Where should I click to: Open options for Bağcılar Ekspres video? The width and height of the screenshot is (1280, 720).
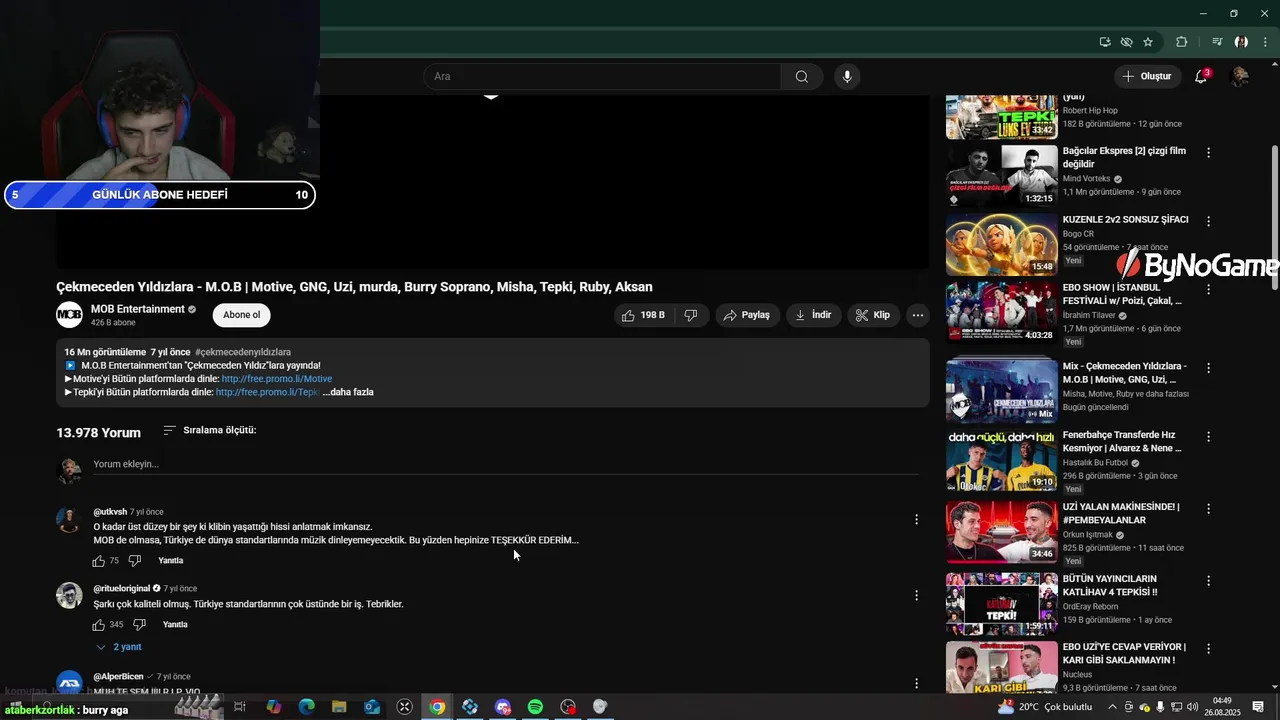(x=1208, y=153)
